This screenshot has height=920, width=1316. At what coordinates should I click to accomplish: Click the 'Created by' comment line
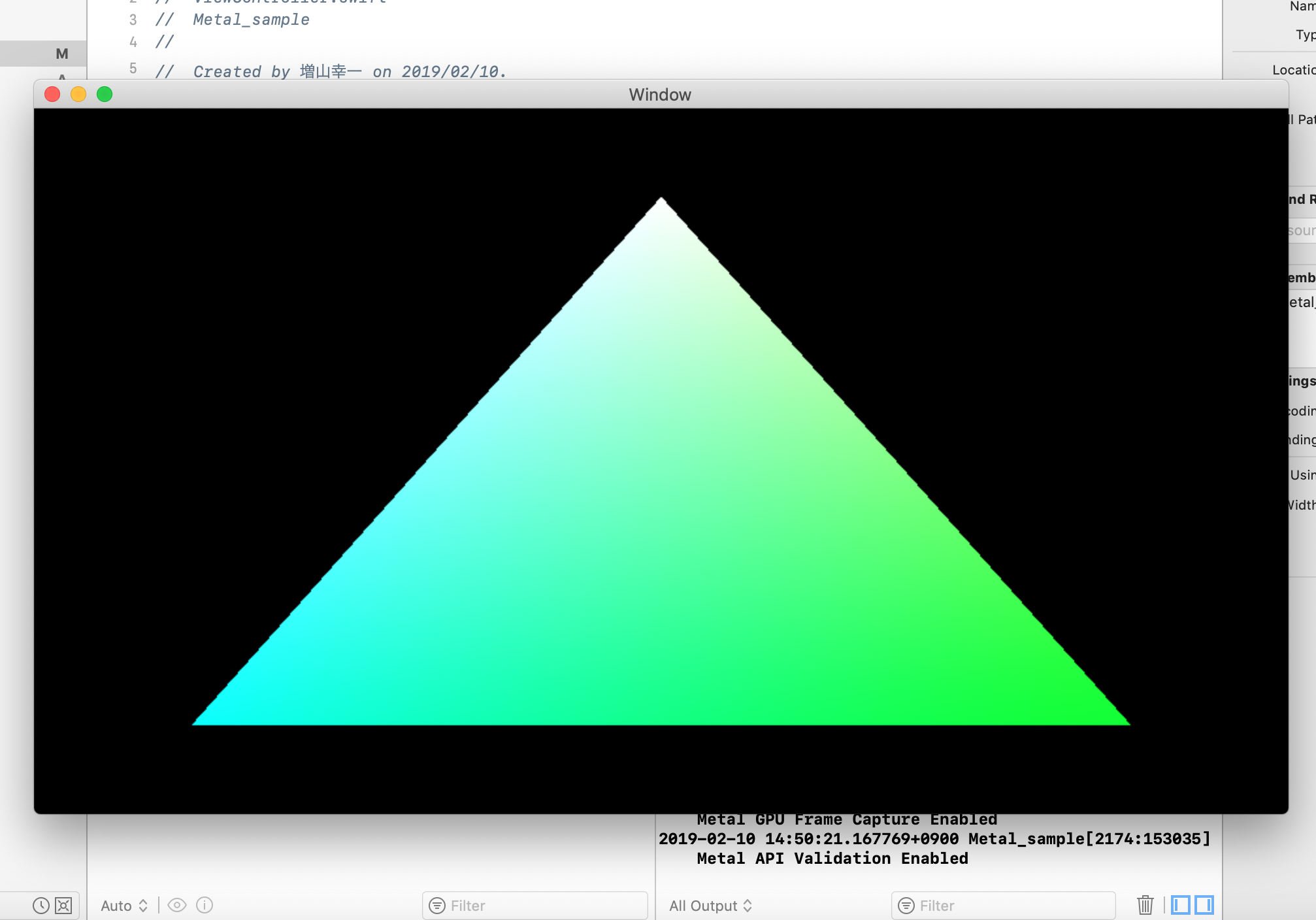tap(331, 71)
